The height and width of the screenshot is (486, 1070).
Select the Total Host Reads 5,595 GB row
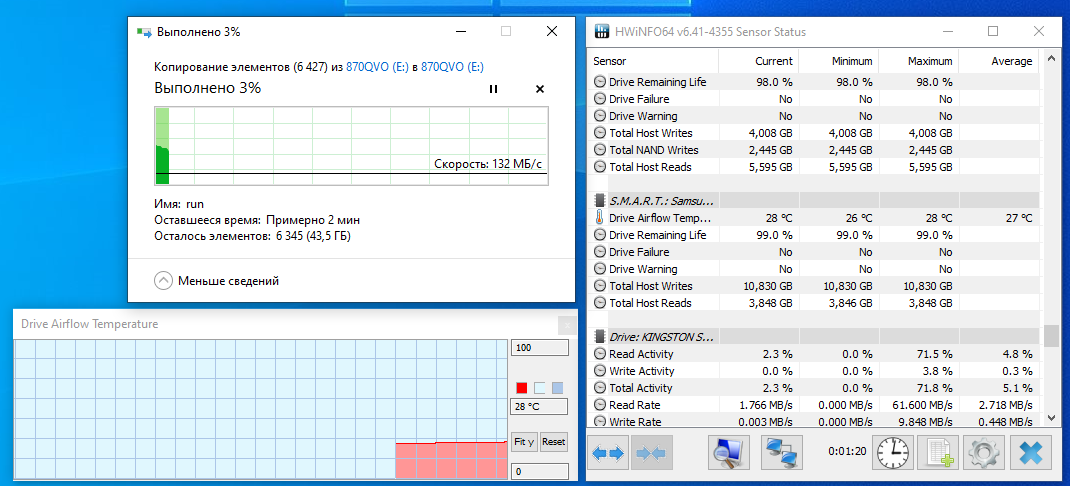813,167
